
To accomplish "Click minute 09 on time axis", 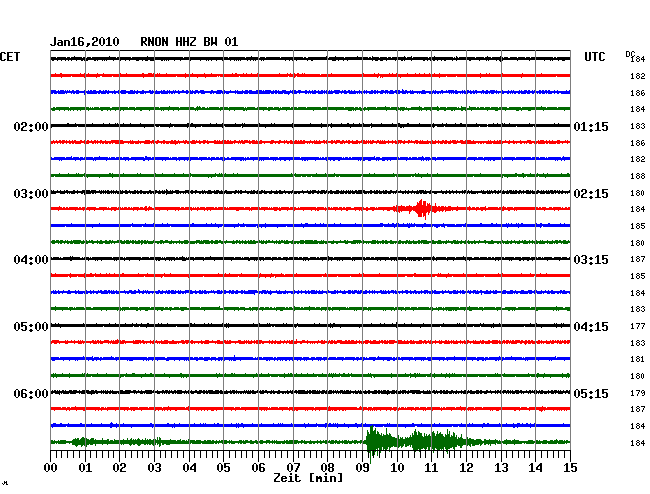I will pos(362,467).
